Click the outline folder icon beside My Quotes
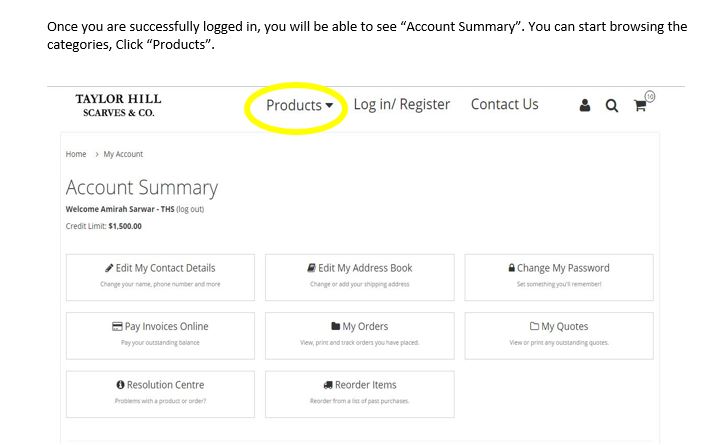713x445 pixels. (x=534, y=326)
